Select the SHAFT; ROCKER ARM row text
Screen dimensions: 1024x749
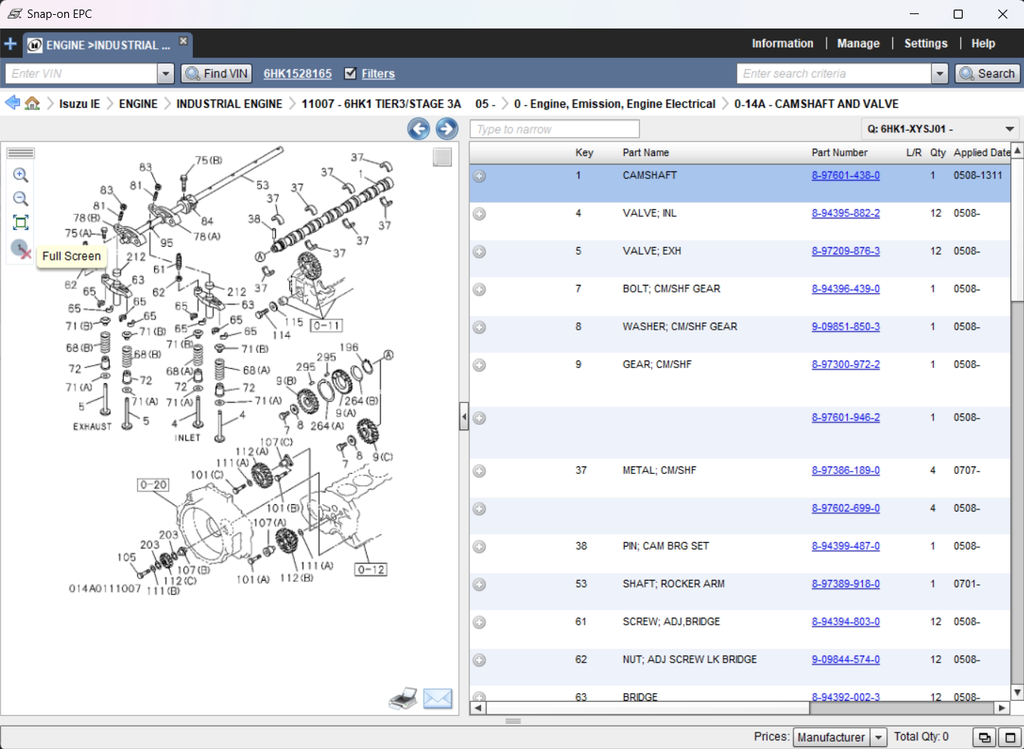point(673,584)
